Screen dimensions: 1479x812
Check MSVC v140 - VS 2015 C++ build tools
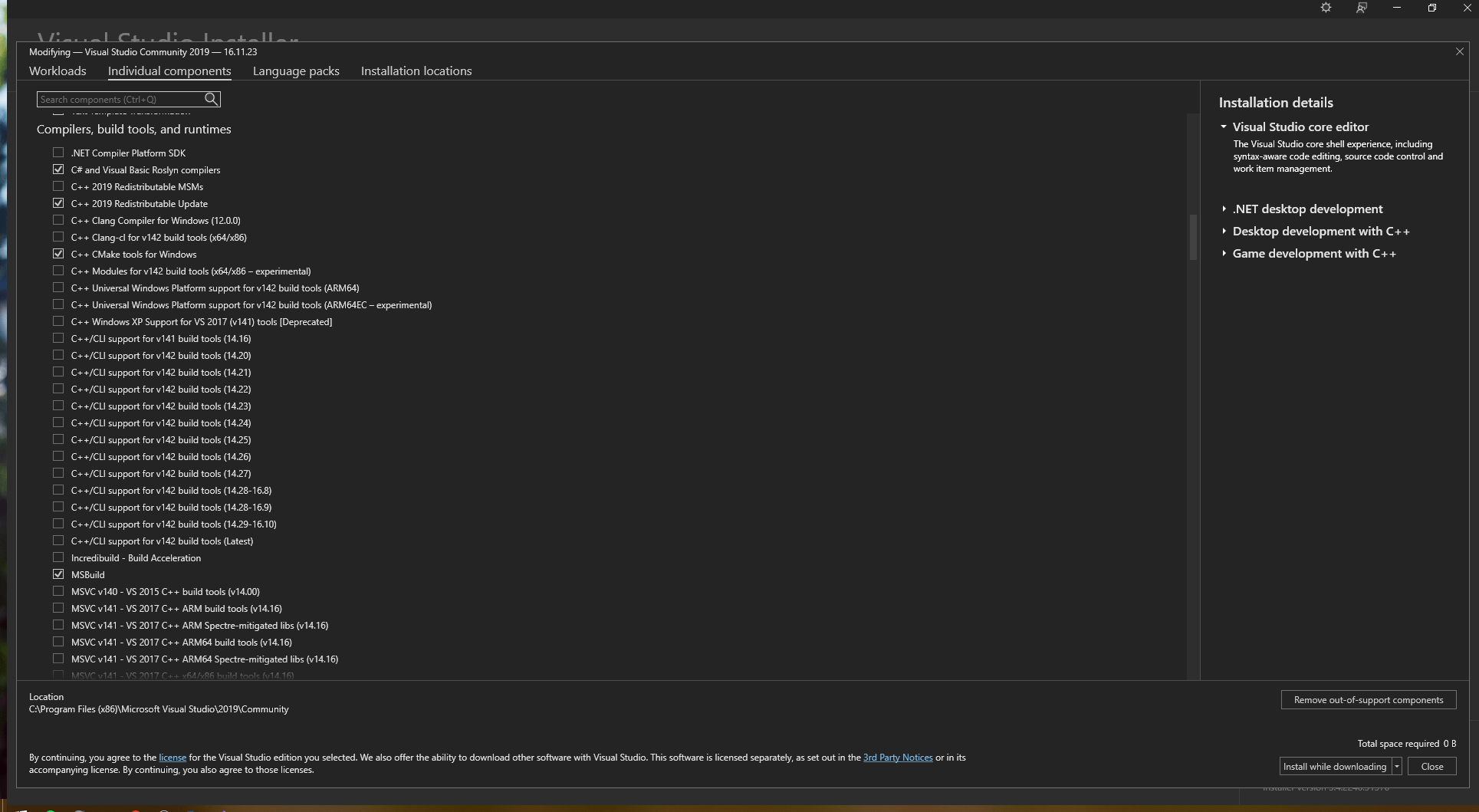coord(58,591)
